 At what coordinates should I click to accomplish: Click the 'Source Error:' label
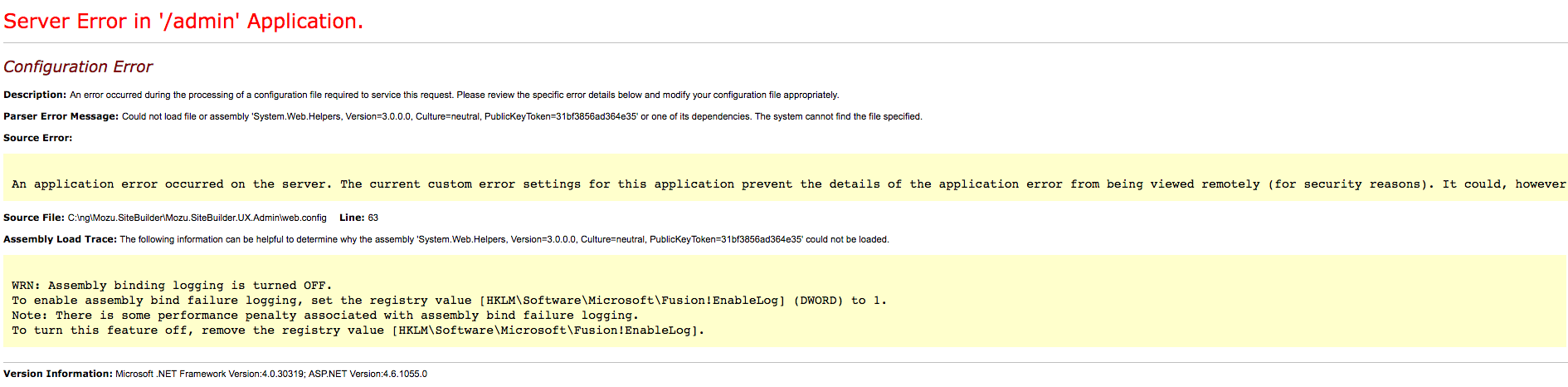coord(38,138)
